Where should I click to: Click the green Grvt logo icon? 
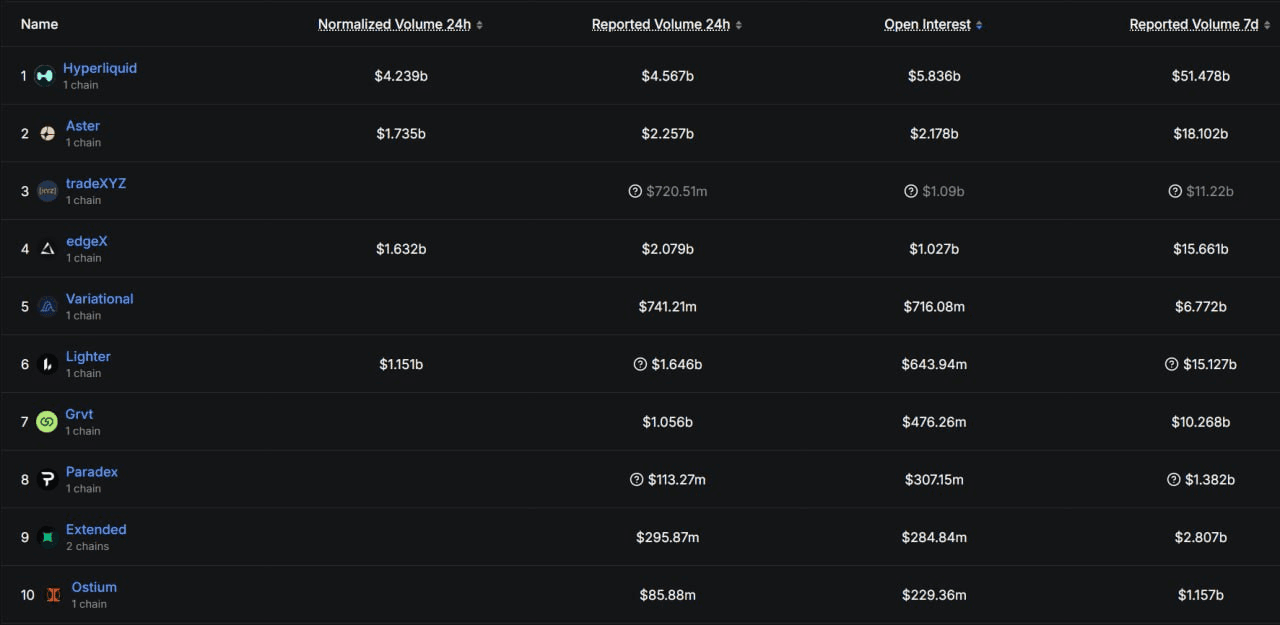(x=47, y=422)
